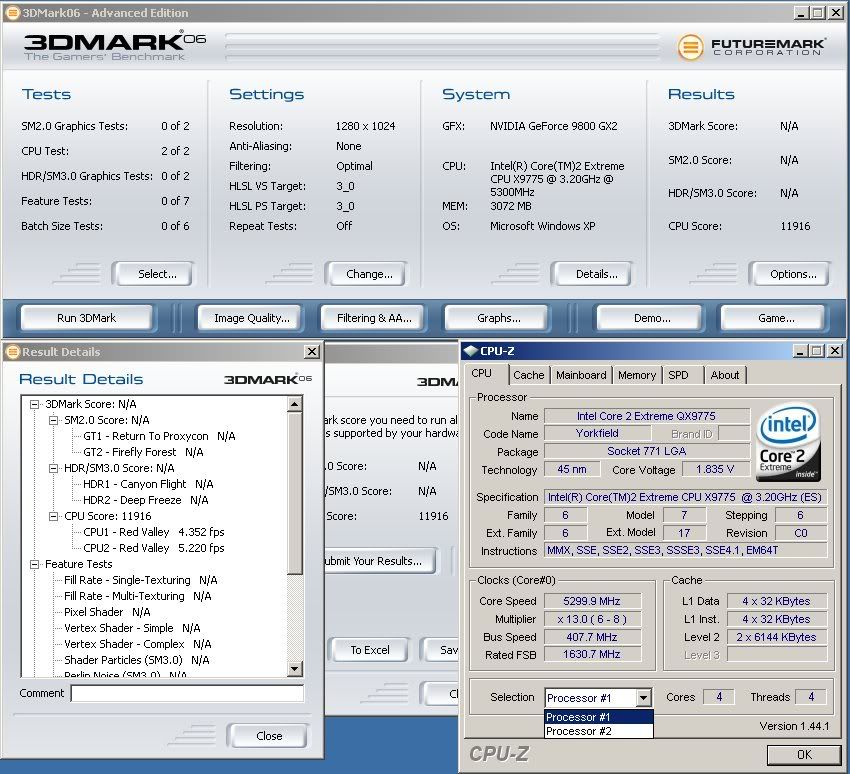Select Fill Rate - Single-Texturing row
The width and height of the screenshot is (850, 774).
click(x=140, y=580)
